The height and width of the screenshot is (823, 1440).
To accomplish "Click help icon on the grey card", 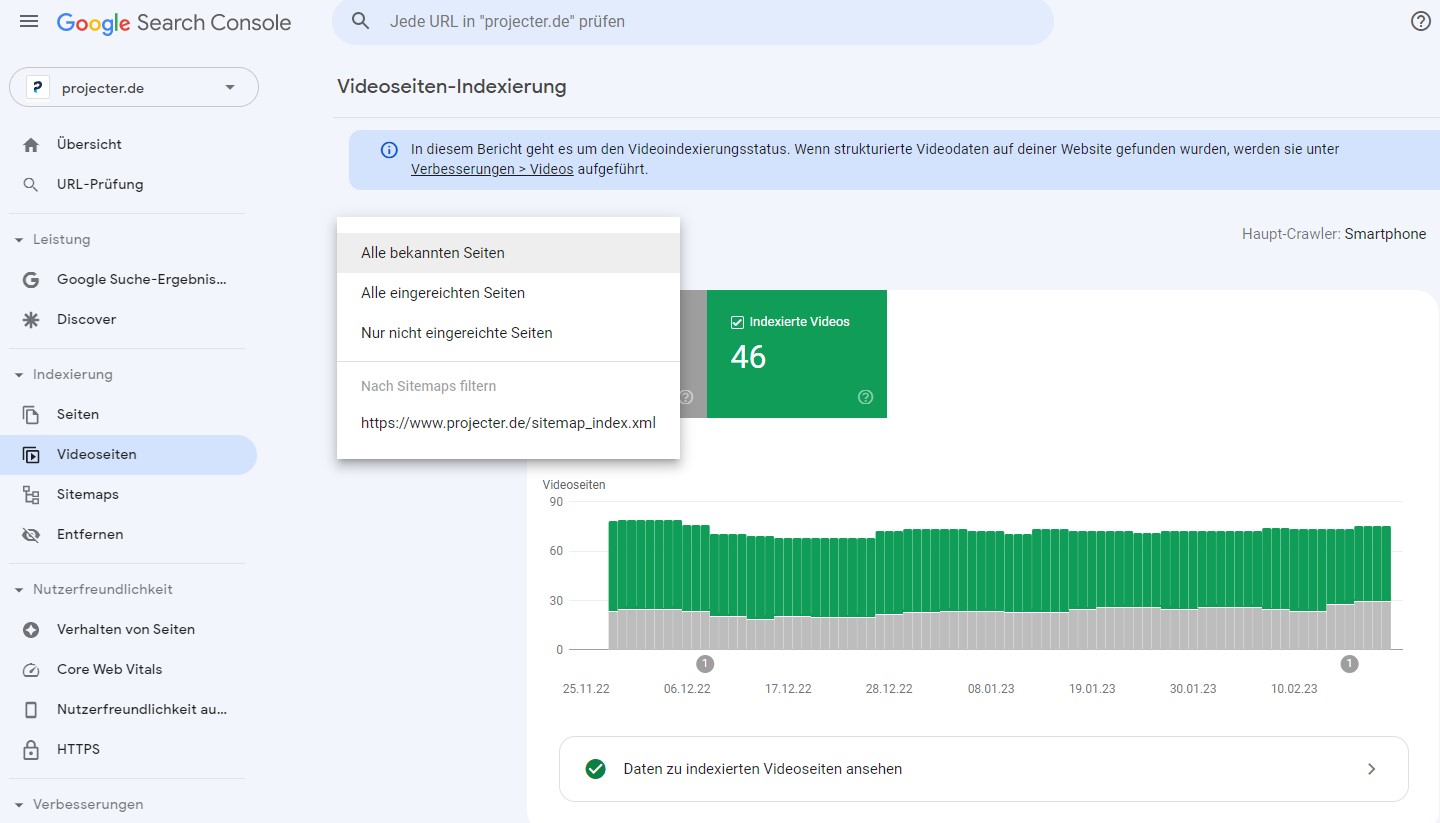I will coord(686,397).
